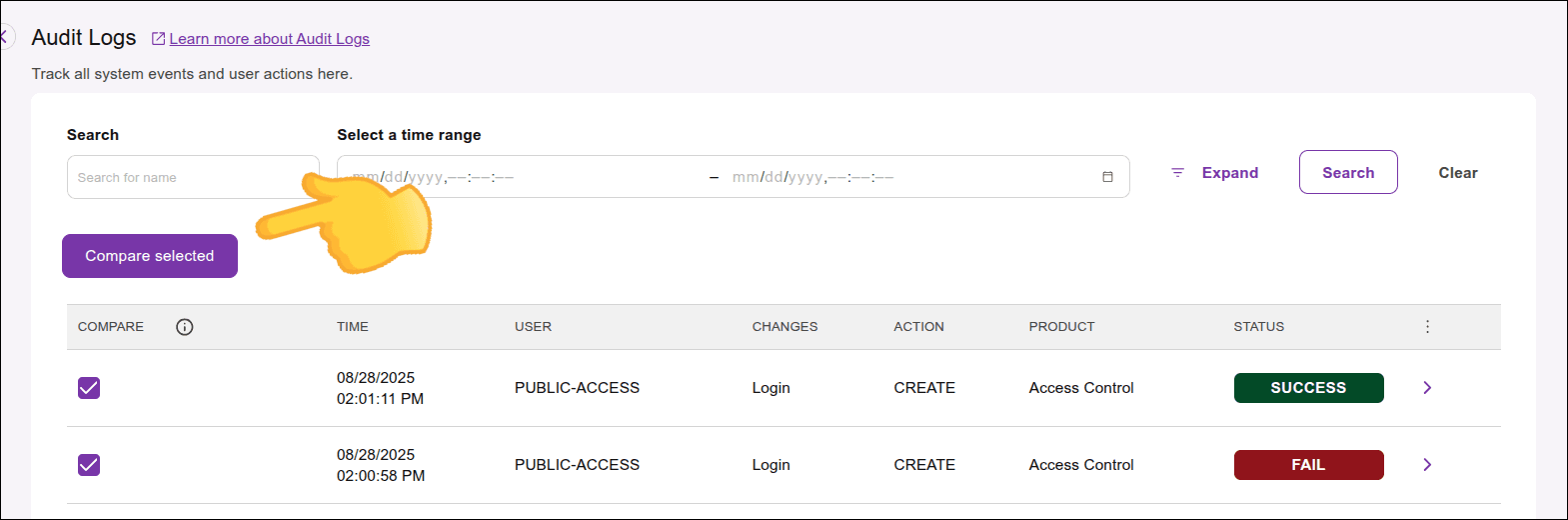This screenshot has width=1568, height=520.
Task: Click the external link icon before Learn more
Action: click(158, 39)
